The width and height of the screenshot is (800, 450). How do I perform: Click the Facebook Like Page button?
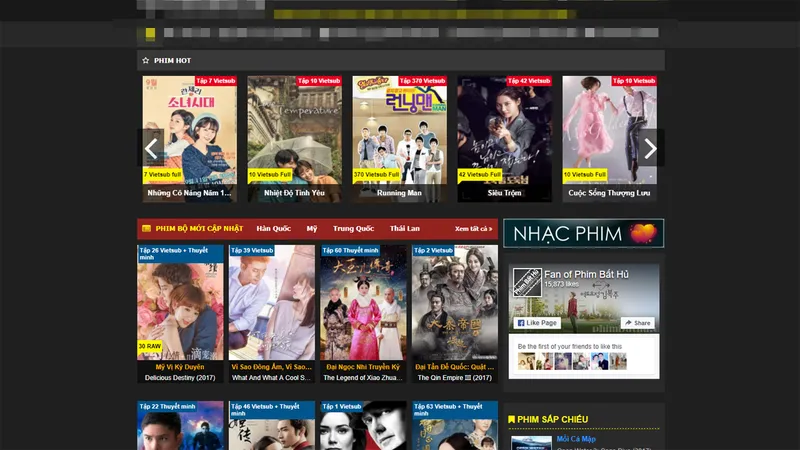537,323
